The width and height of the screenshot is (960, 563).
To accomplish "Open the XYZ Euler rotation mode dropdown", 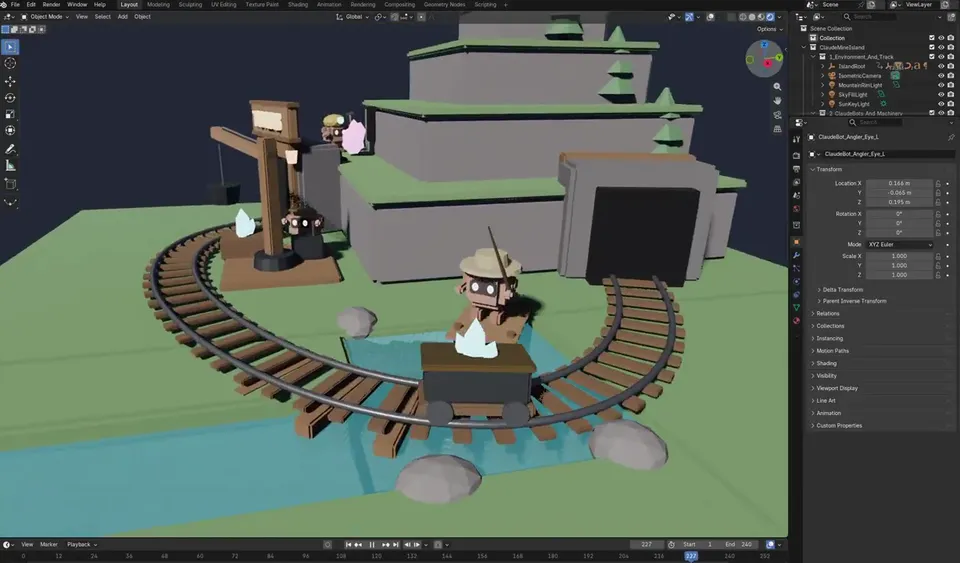I will coord(899,245).
